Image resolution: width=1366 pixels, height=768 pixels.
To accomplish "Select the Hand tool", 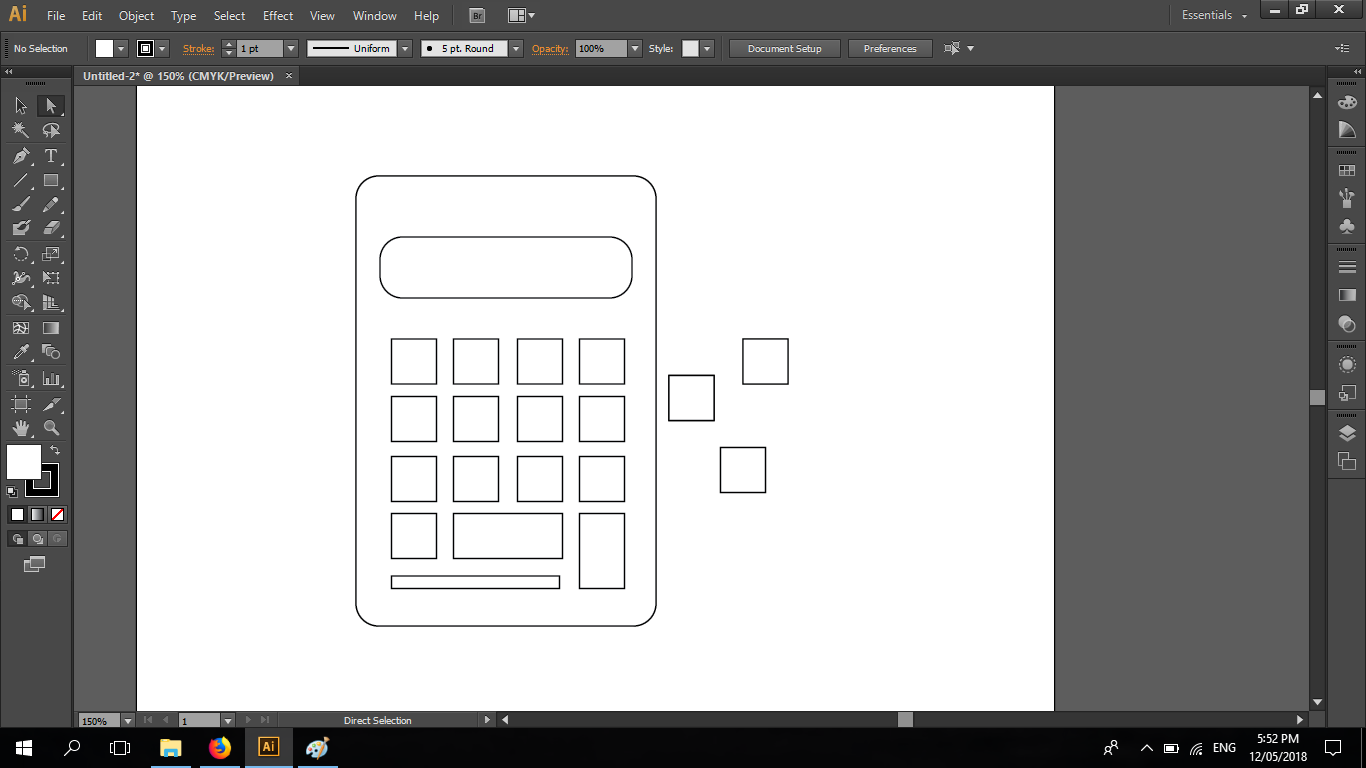I will point(21,428).
